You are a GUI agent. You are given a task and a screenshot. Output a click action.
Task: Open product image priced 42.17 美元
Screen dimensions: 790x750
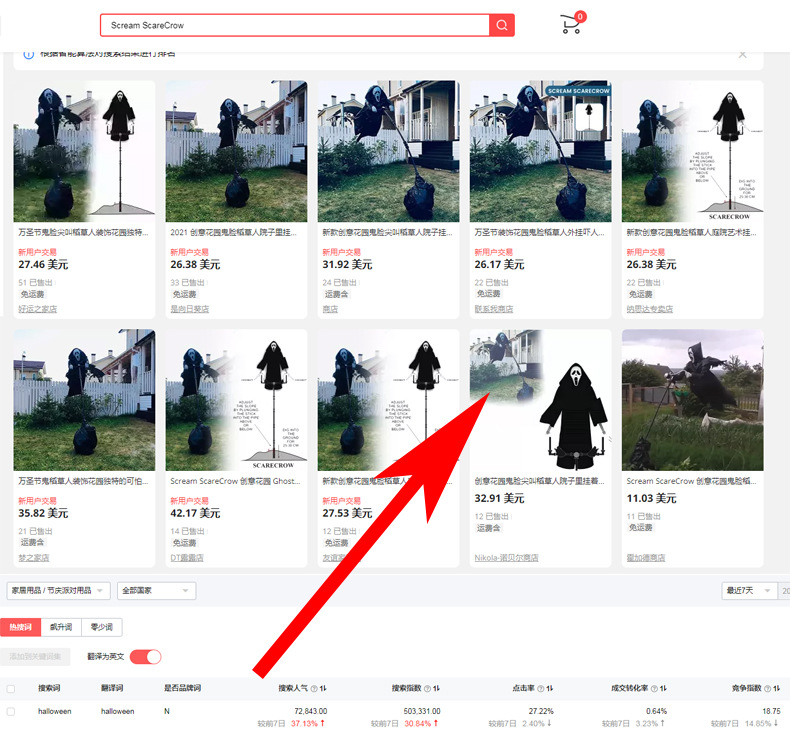[x=236, y=400]
